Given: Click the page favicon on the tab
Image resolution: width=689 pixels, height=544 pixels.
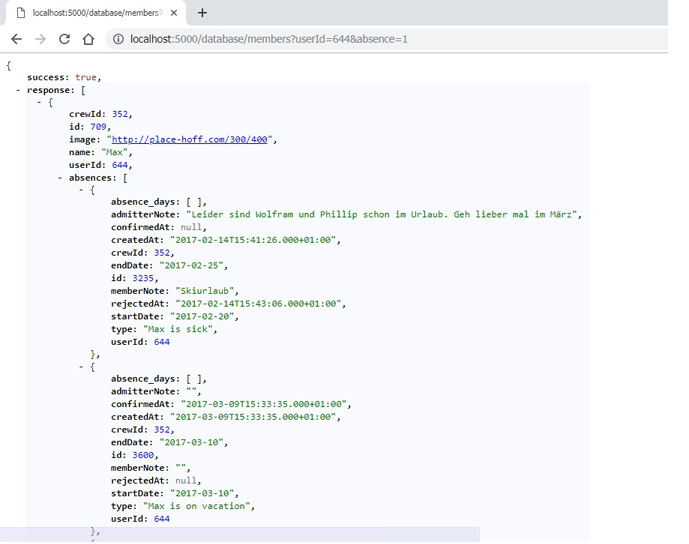Looking at the screenshot, I should (21, 13).
